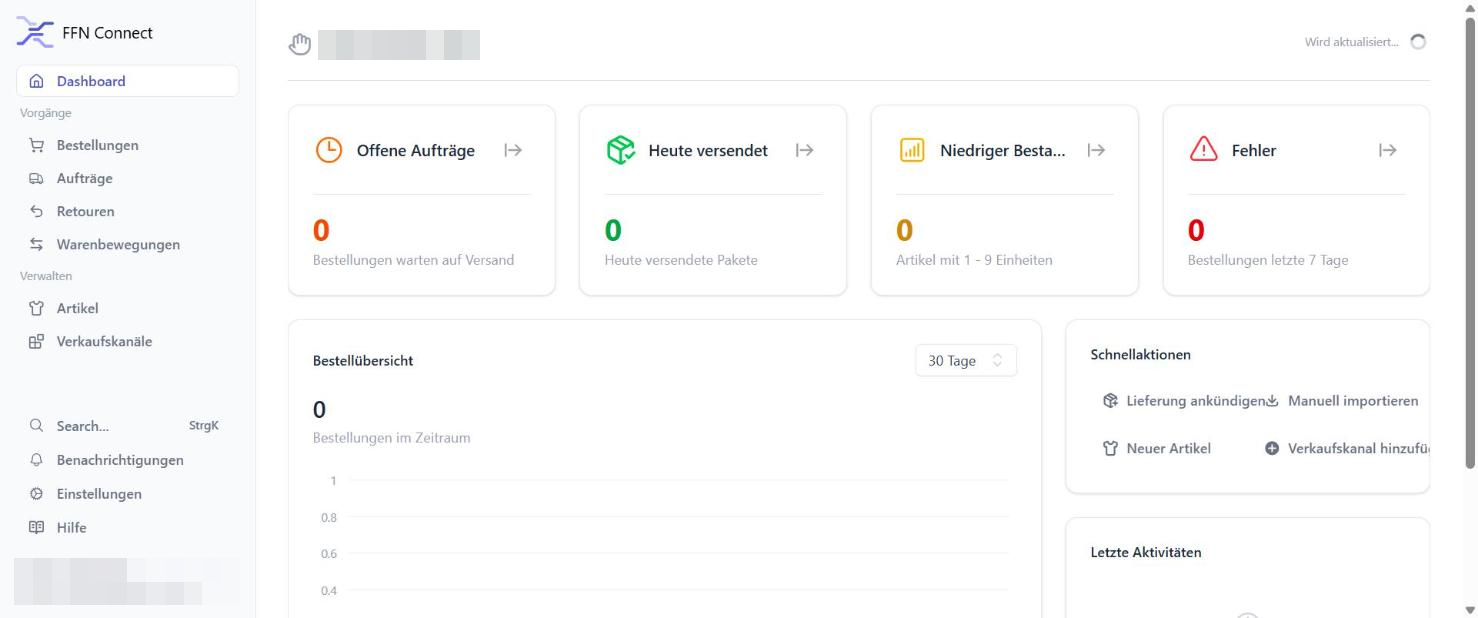Click the 'Wird aktualisiert...' status text
Image resolution: width=1478 pixels, height=618 pixels.
coord(1352,42)
